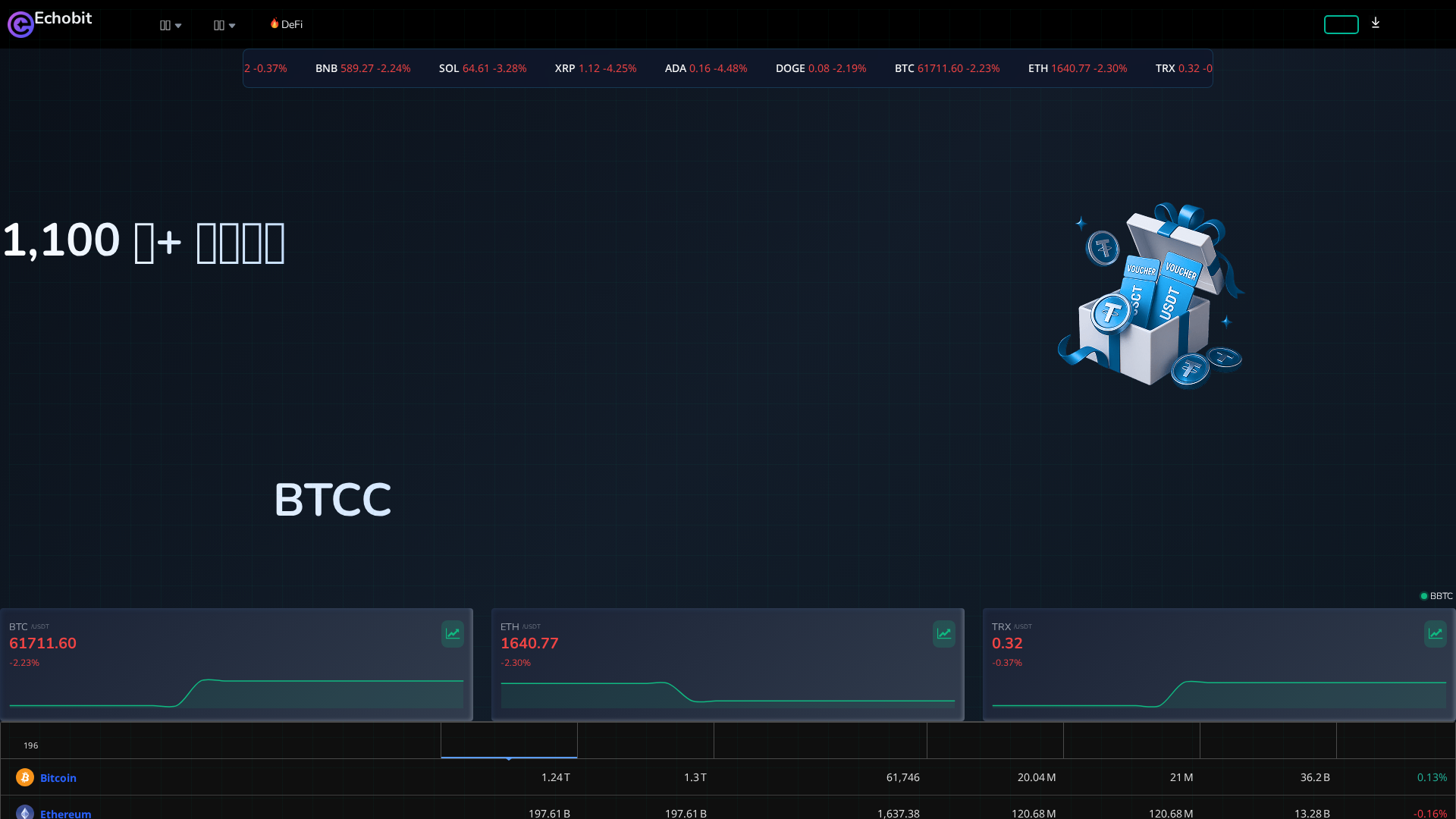Open the ETH/USDT chart icon
1456x819 pixels.
click(x=944, y=634)
